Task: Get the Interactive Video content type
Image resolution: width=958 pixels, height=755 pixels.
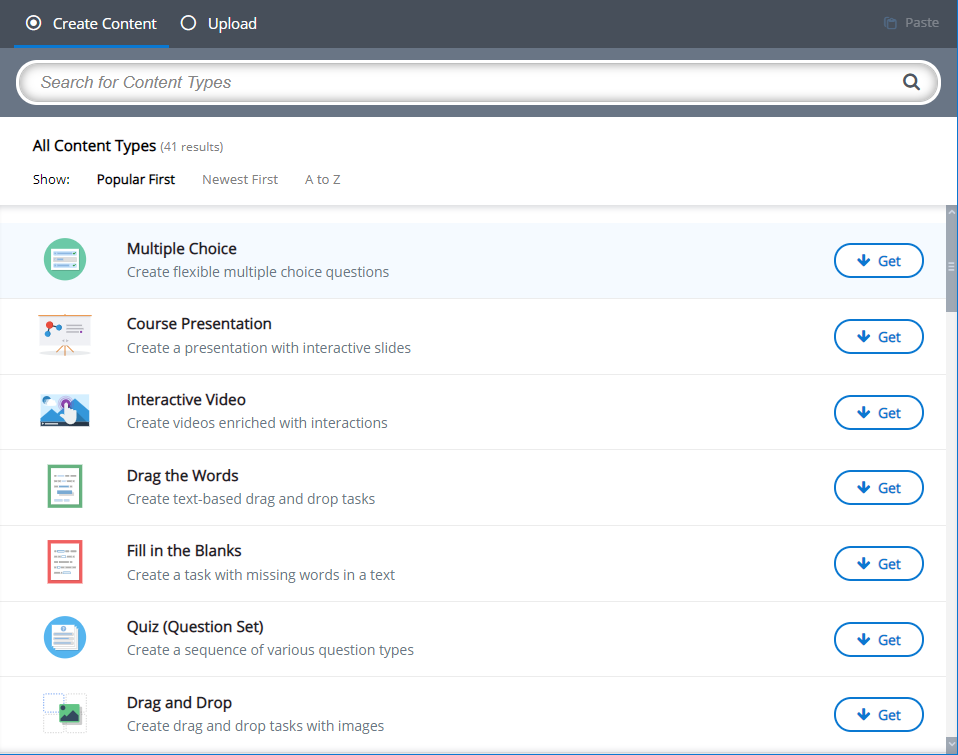Action: point(879,412)
